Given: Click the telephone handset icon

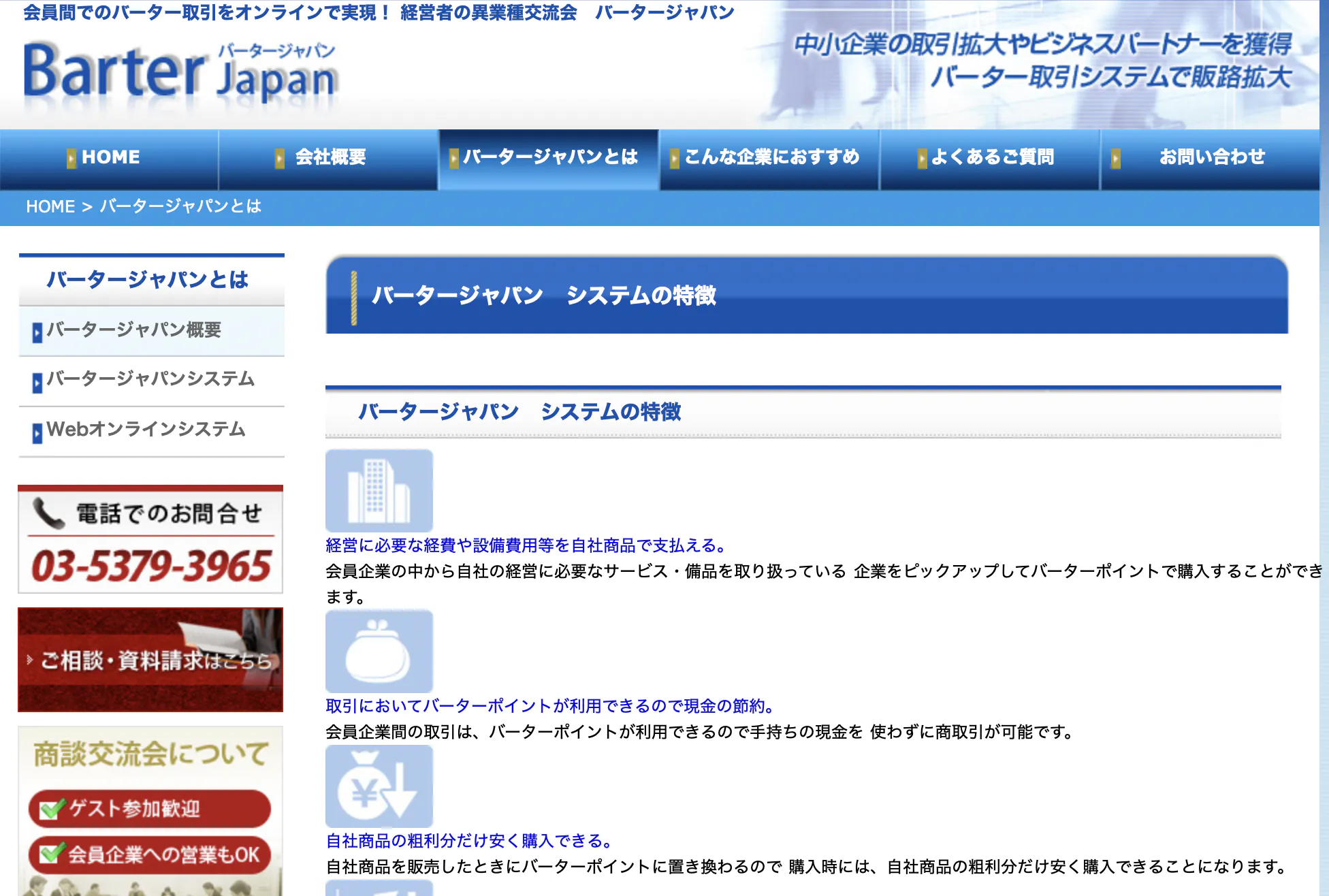Looking at the screenshot, I should click(48, 513).
